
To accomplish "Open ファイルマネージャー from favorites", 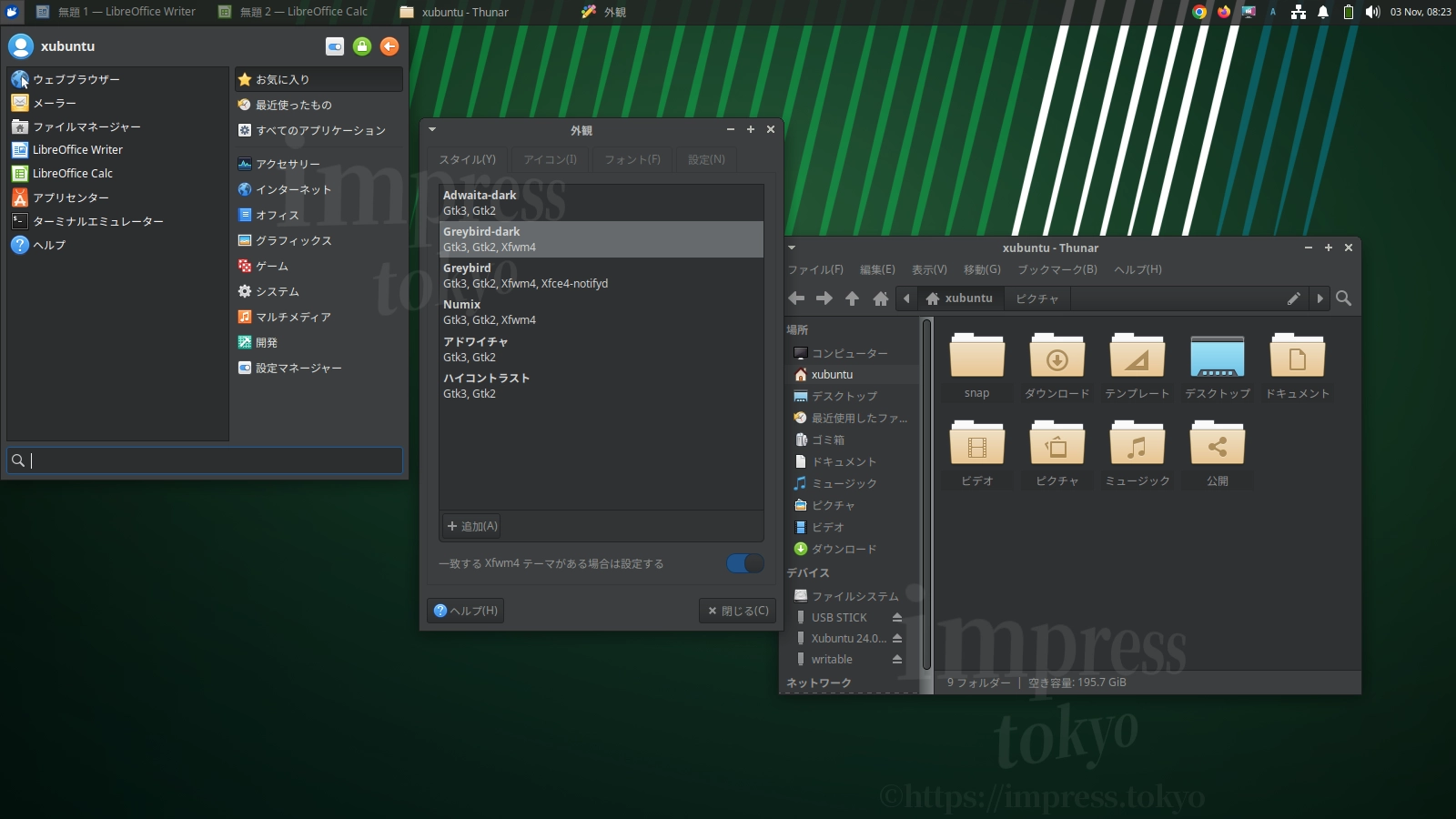I will (x=117, y=126).
